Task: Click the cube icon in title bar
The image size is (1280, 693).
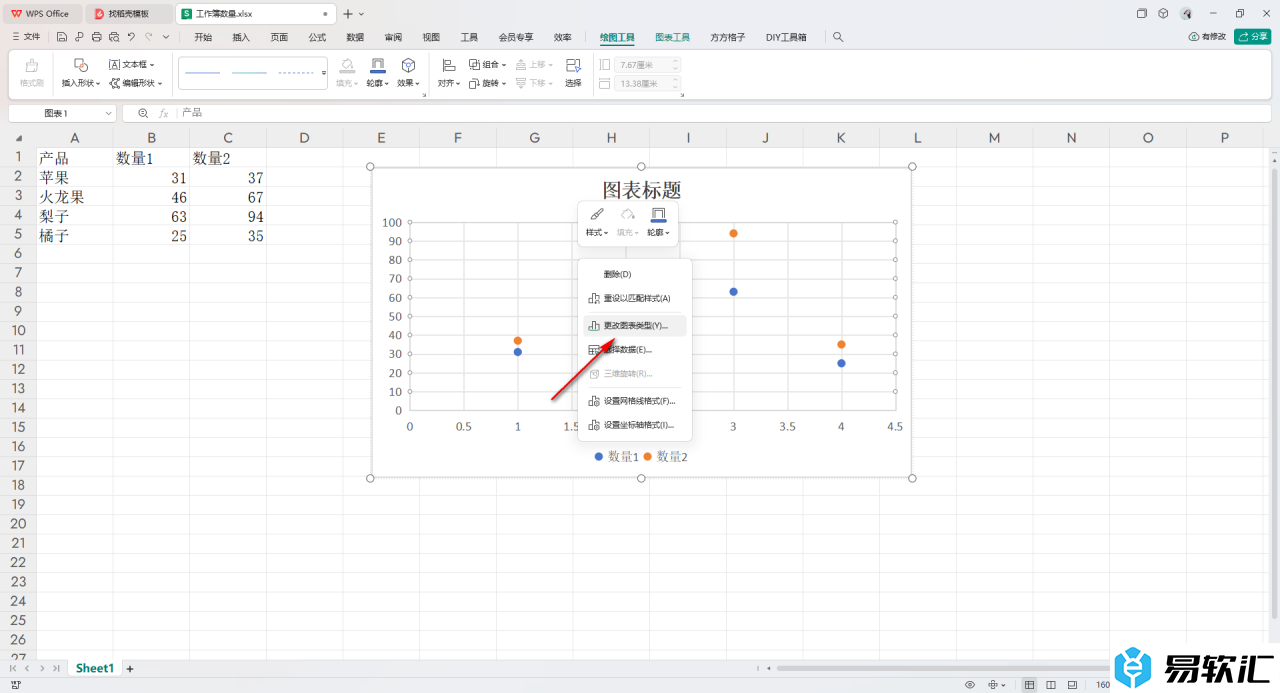Action: [x=1163, y=14]
